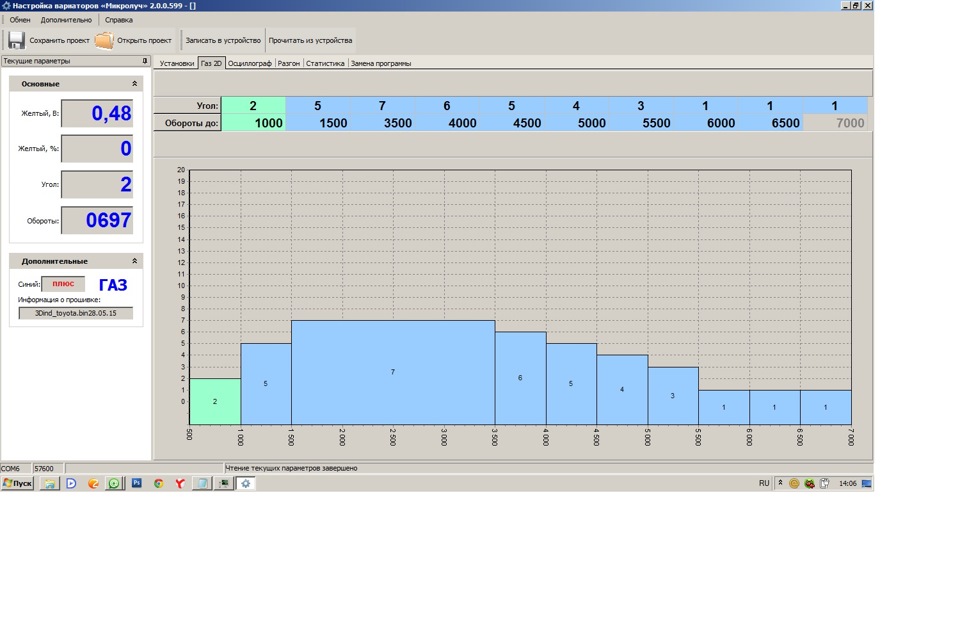Click firmware info 3Dind_toyota.bin28.05.15
The image size is (960, 637).
click(x=75, y=313)
